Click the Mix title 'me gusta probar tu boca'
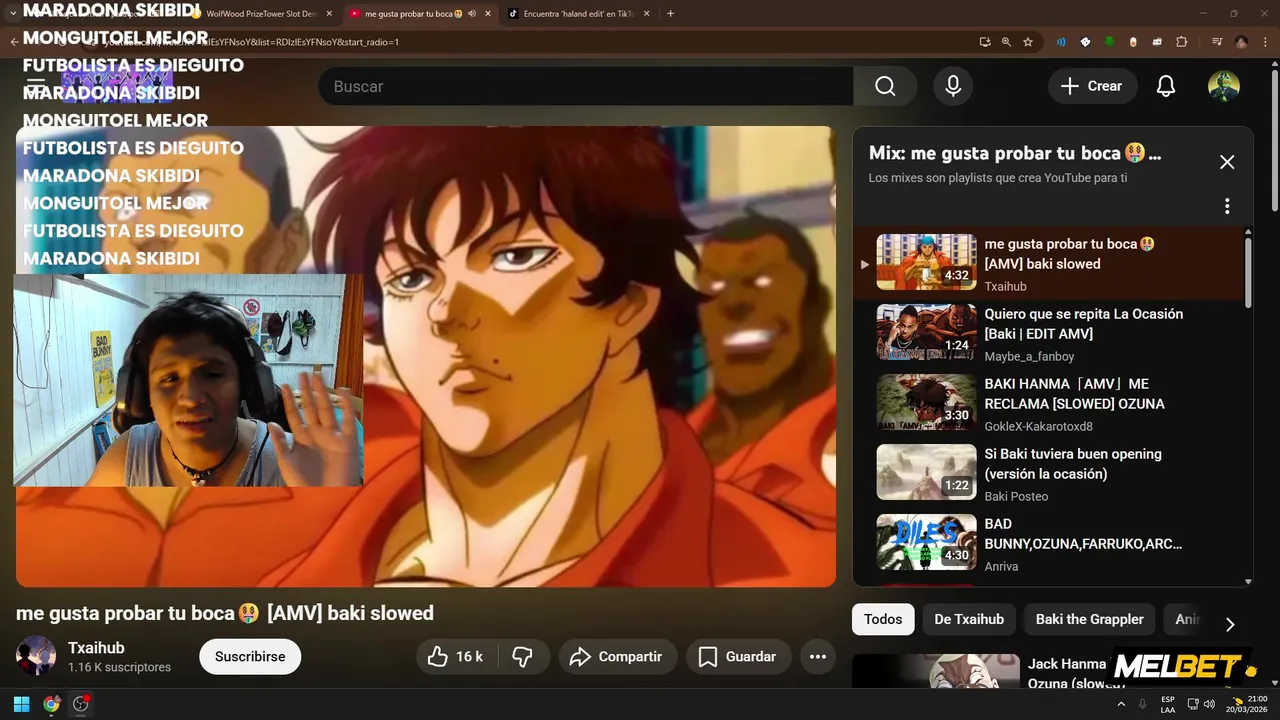The image size is (1280, 720). click(1015, 153)
